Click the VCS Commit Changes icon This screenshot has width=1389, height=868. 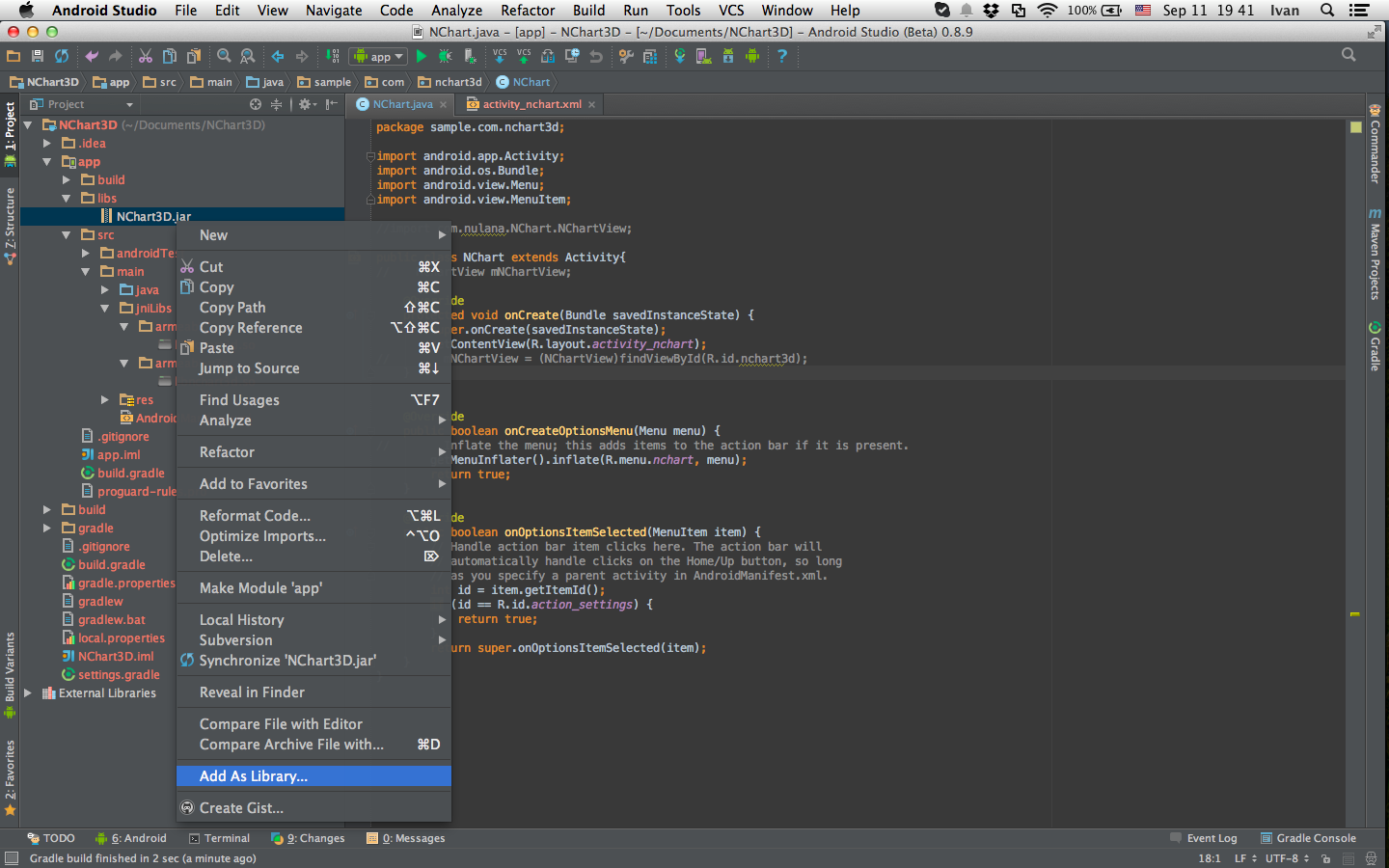[x=524, y=56]
